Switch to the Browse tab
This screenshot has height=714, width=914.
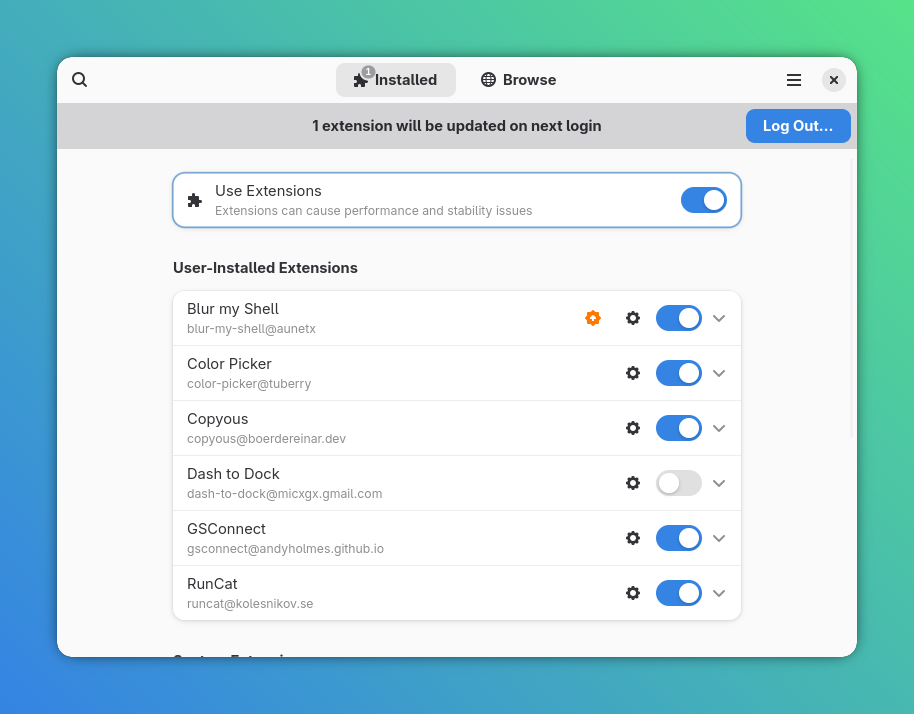coord(518,79)
